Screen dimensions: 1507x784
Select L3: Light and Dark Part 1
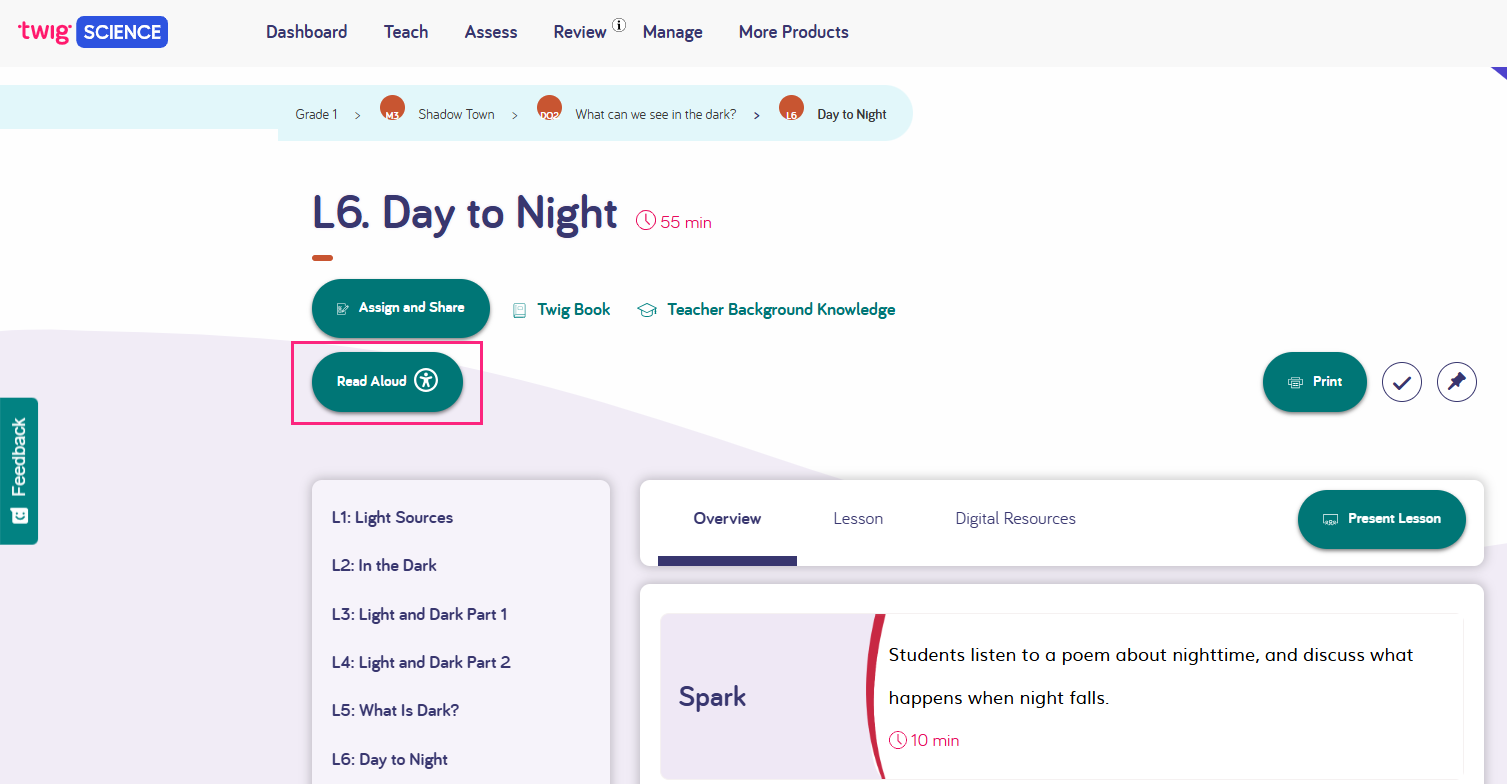[x=419, y=614]
